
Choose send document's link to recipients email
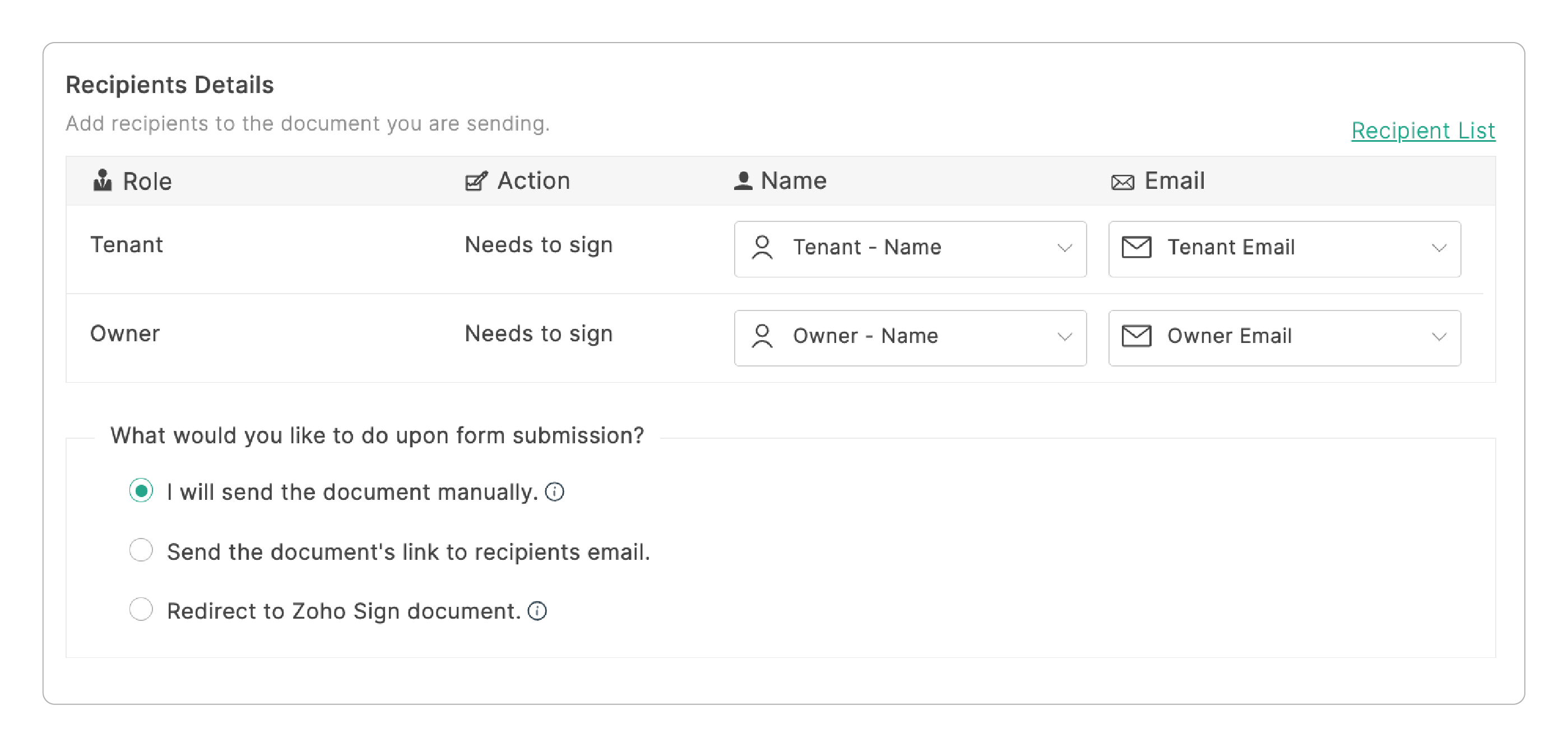(x=141, y=551)
